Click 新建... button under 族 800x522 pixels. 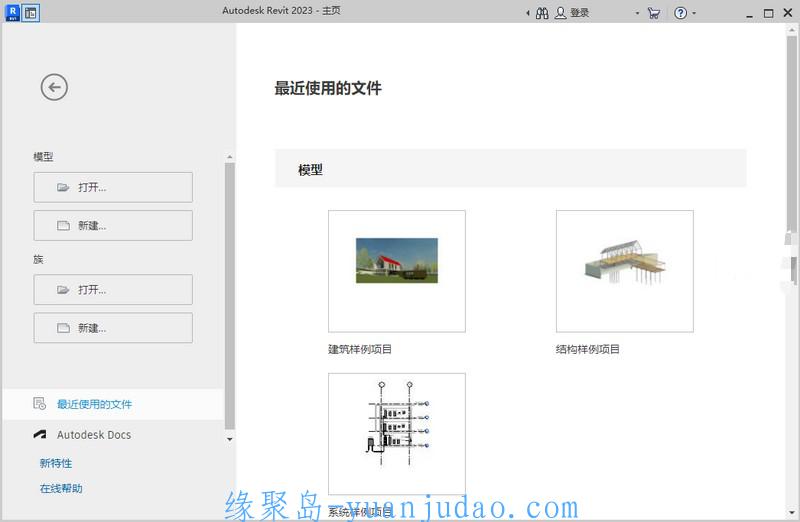(x=113, y=328)
